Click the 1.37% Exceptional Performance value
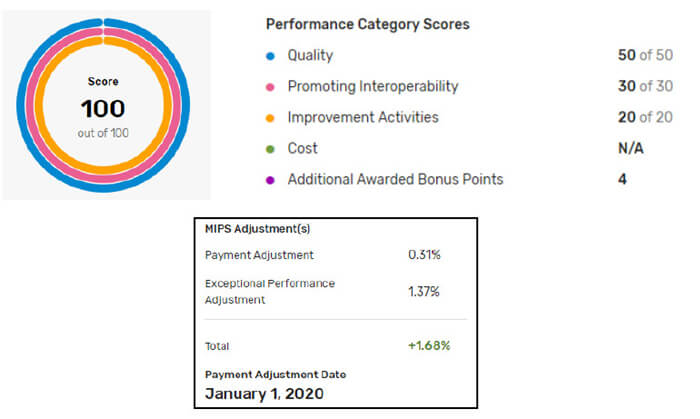Image resolution: width=700 pixels, height=419 pixels. coord(423,291)
